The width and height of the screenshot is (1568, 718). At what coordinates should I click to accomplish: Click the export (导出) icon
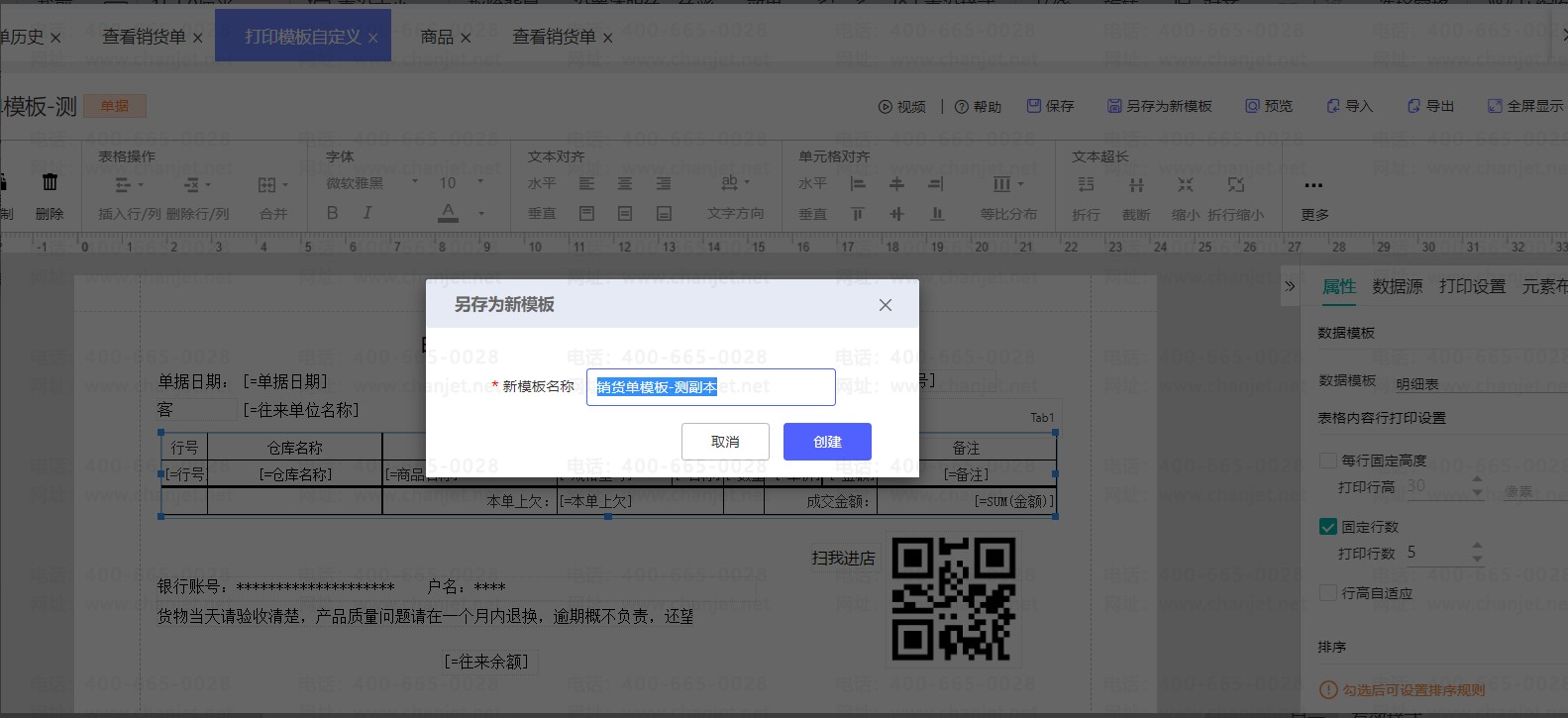(x=1413, y=106)
